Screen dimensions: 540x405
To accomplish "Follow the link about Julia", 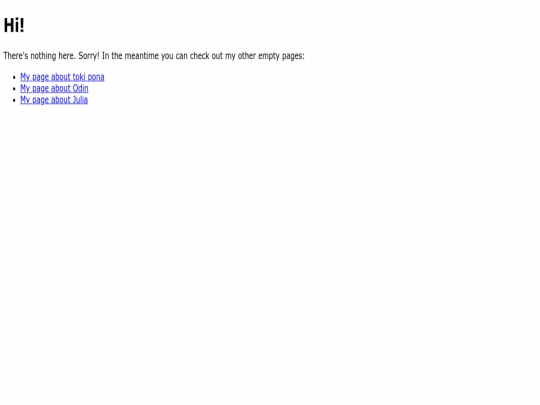I will point(54,100).
